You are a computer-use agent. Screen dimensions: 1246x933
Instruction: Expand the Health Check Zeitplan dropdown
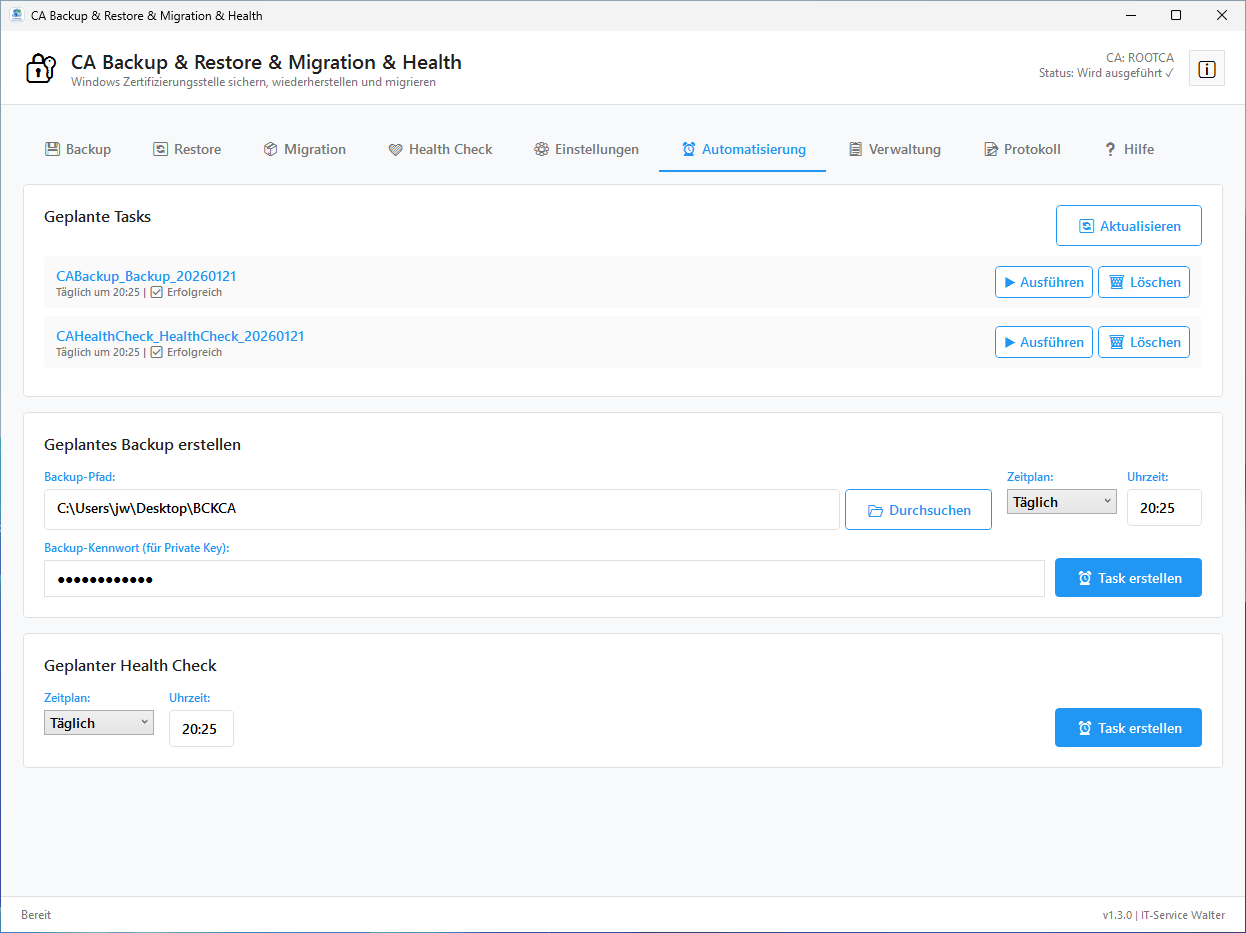98,723
